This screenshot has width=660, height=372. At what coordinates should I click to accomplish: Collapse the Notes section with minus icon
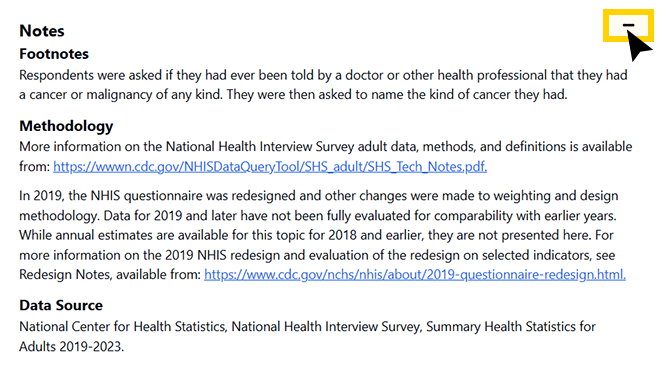tap(628, 26)
